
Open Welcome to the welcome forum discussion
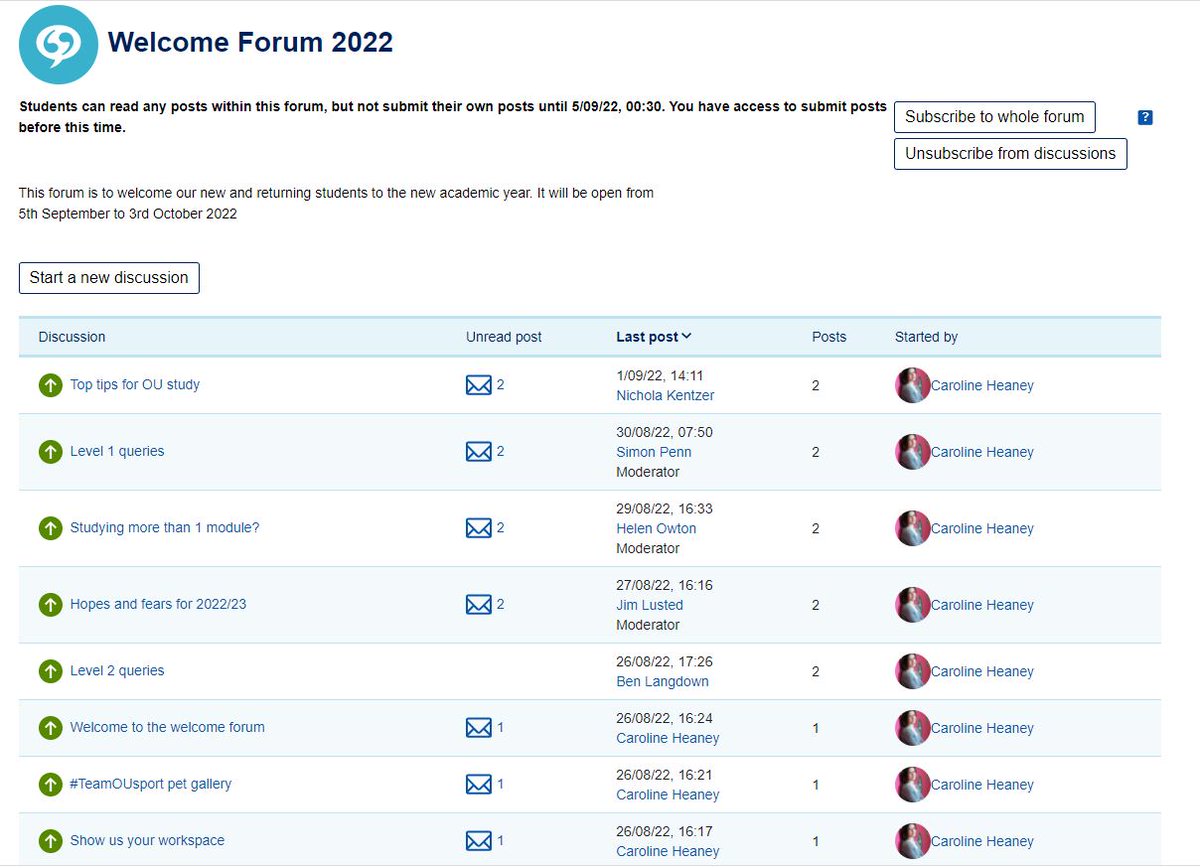tap(168, 728)
